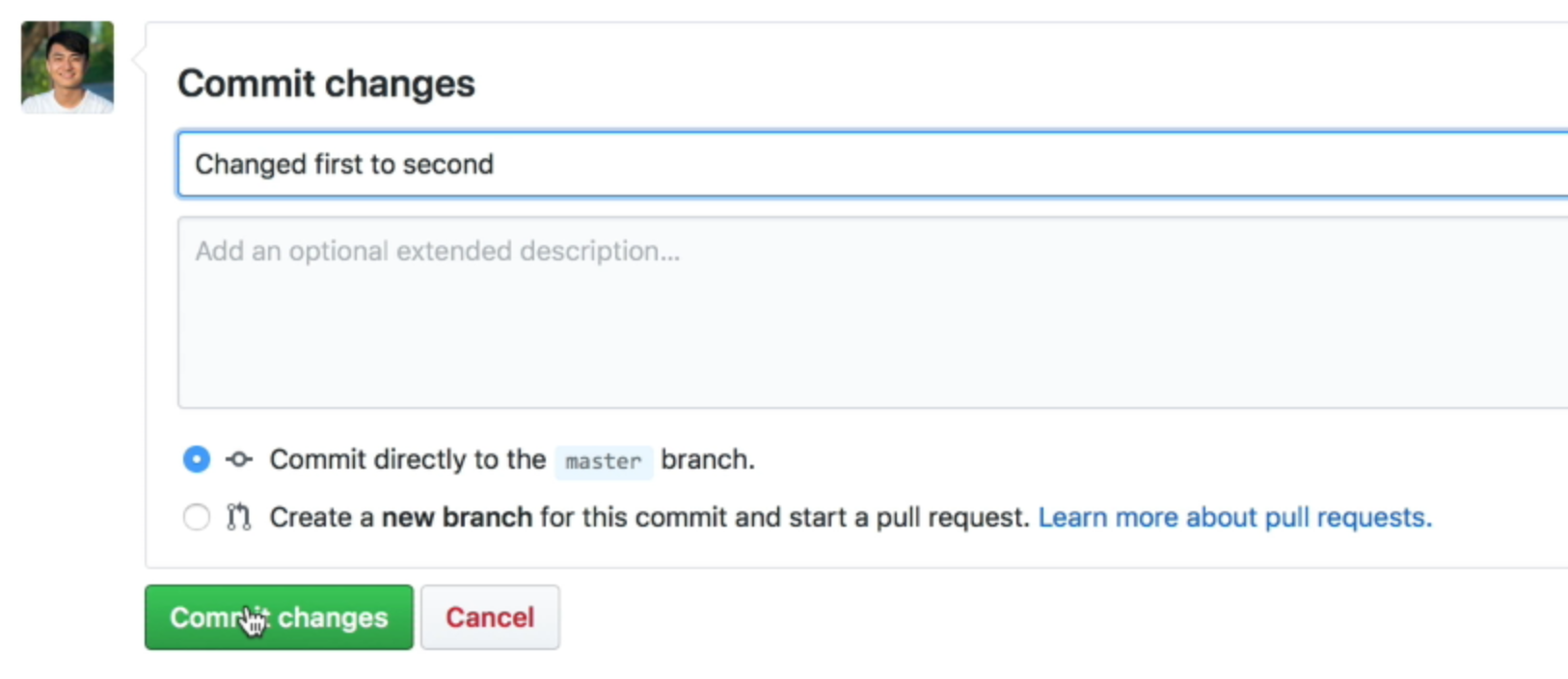The height and width of the screenshot is (679, 1568).
Task: Cancel the commit changes form
Action: coord(490,617)
